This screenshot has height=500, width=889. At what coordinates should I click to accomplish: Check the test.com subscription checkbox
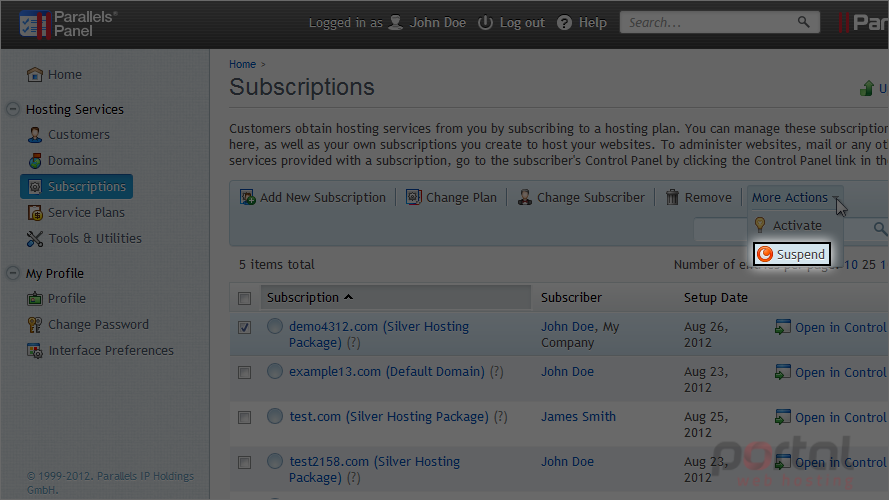pyautogui.click(x=244, y=417)
